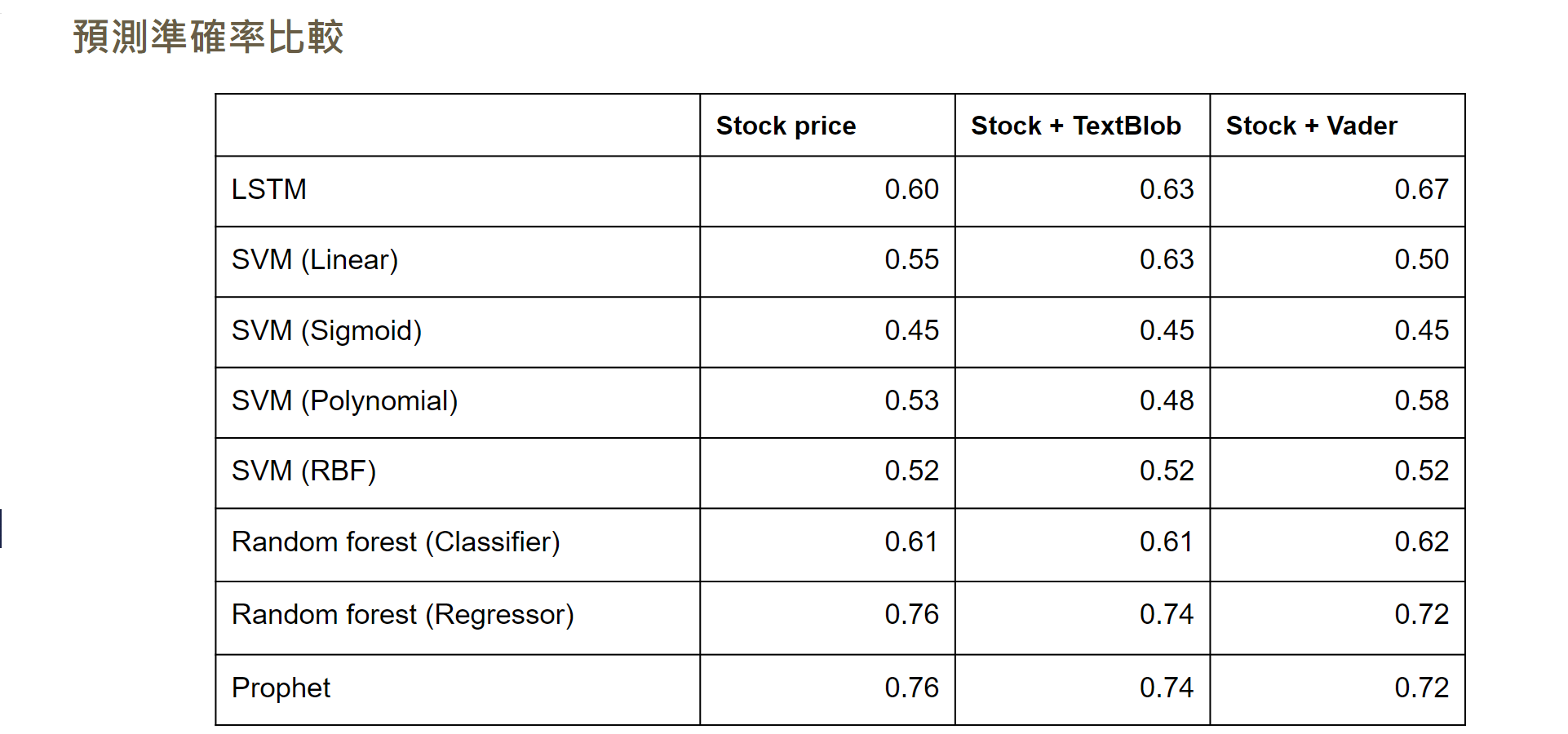Screen dimensions: 1568x734
Task: Click SVM (Polynomial) Vader value 0.58
Action: [1421, 401]
